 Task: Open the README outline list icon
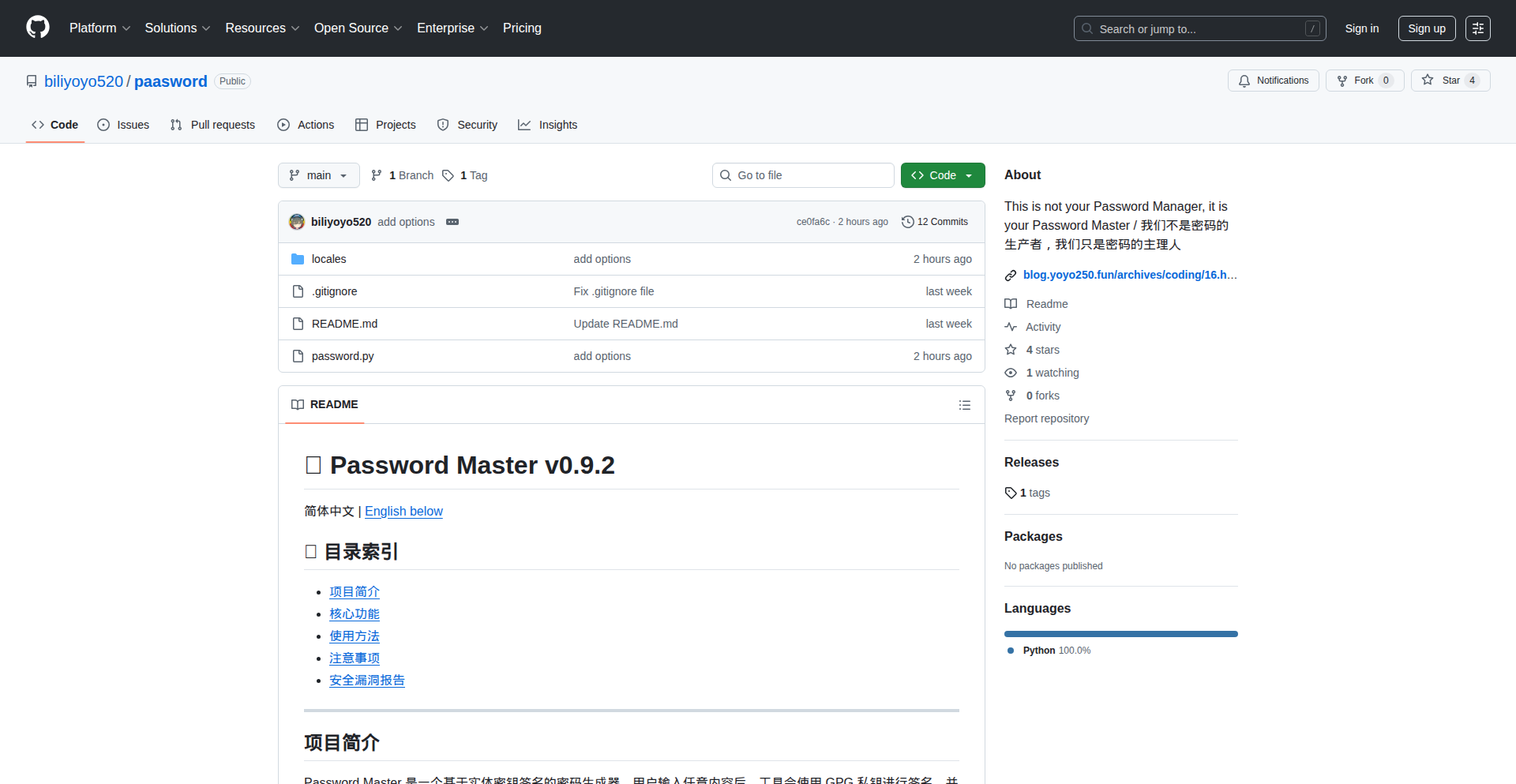(x=965, y=405)
